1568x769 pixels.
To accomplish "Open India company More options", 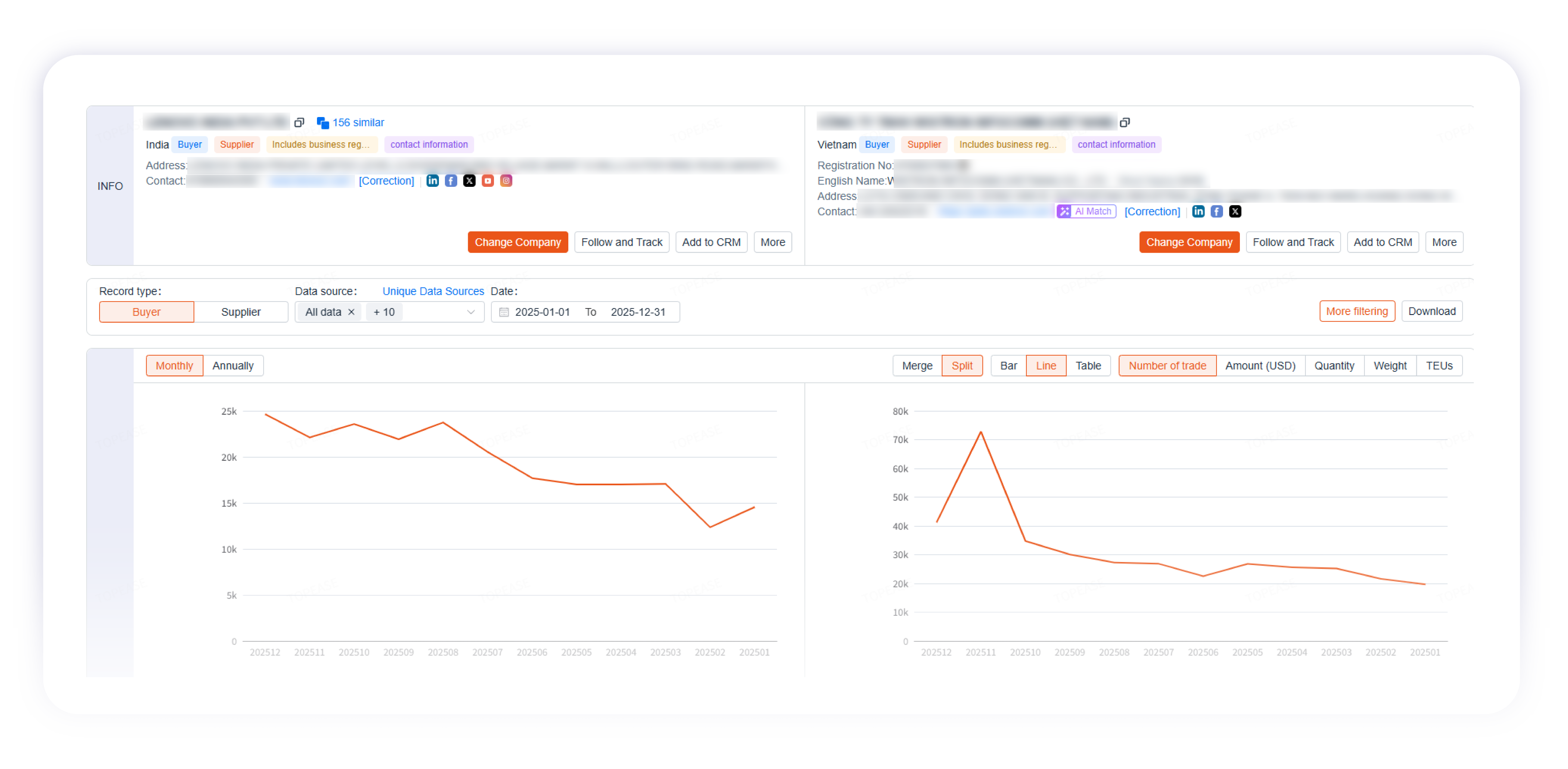I will [772, 242].
